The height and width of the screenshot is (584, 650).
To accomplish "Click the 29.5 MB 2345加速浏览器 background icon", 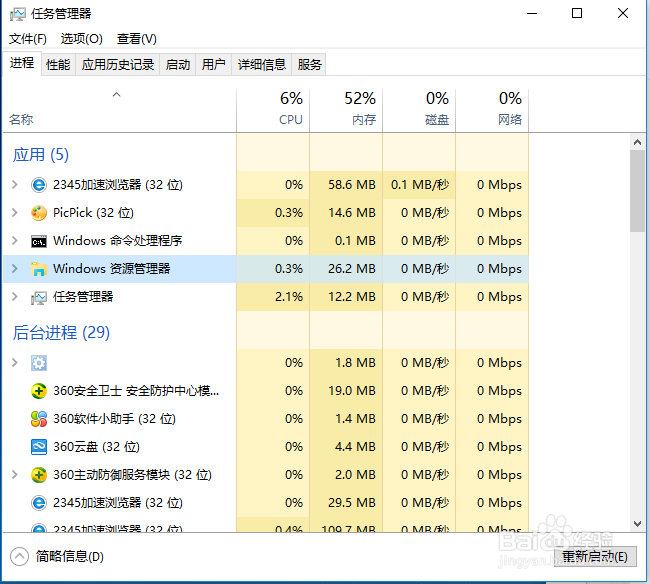I will 39,503.
